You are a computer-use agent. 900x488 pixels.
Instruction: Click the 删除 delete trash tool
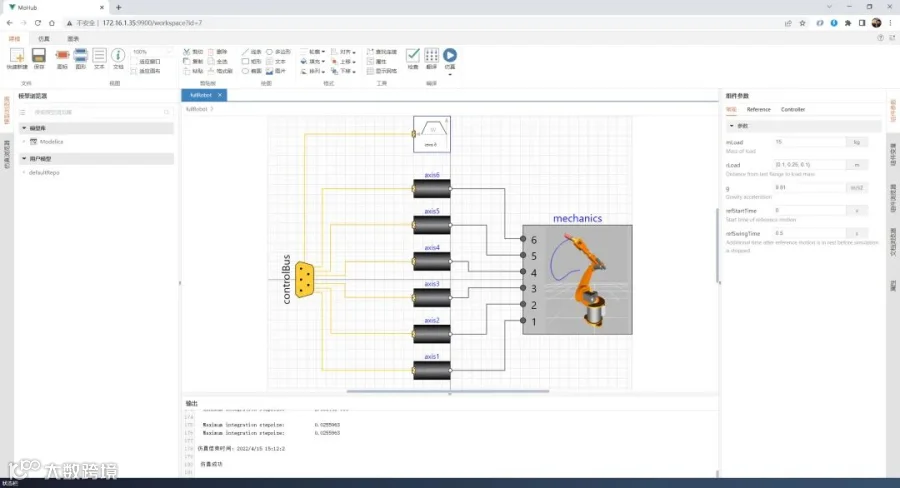[218, 52]
